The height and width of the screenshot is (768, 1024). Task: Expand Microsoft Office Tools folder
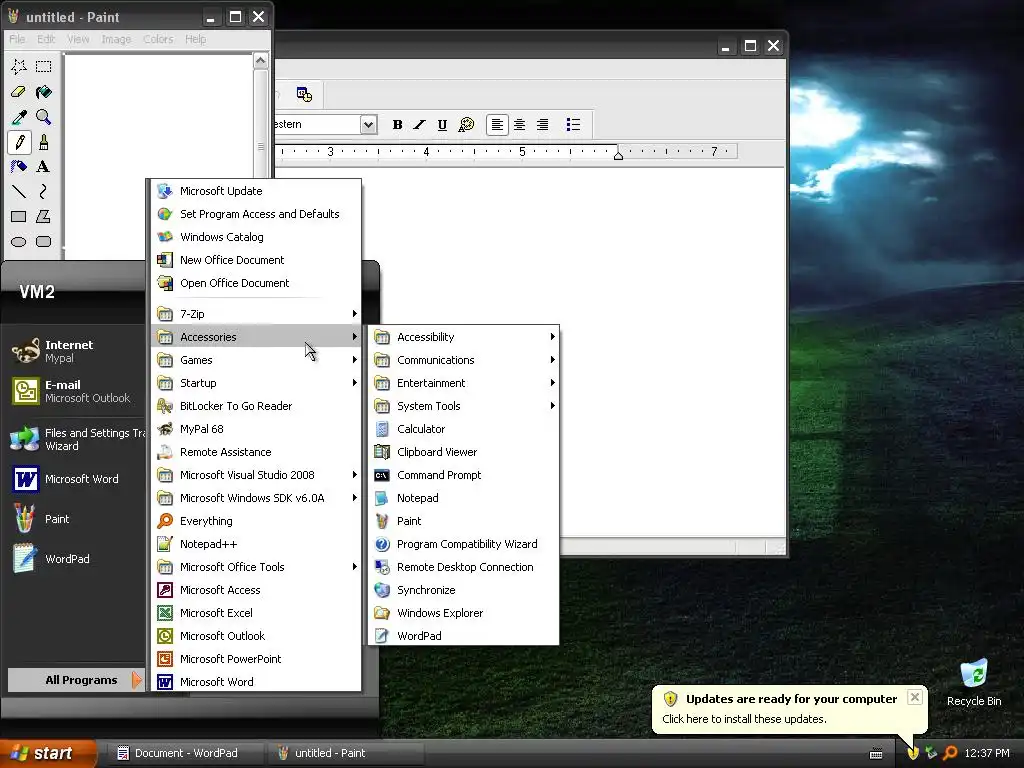256,567
